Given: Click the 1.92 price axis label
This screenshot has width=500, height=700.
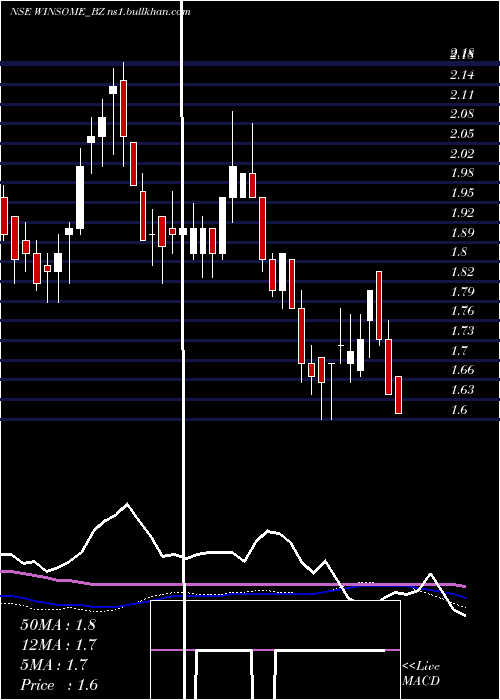Looking at the screenshot, I should [462, 212].
